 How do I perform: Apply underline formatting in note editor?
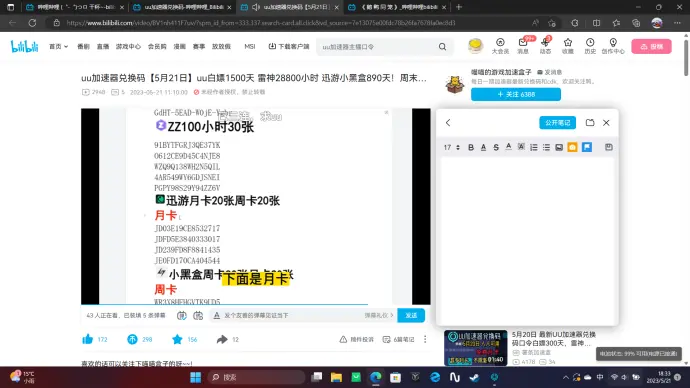pos(483,147)
